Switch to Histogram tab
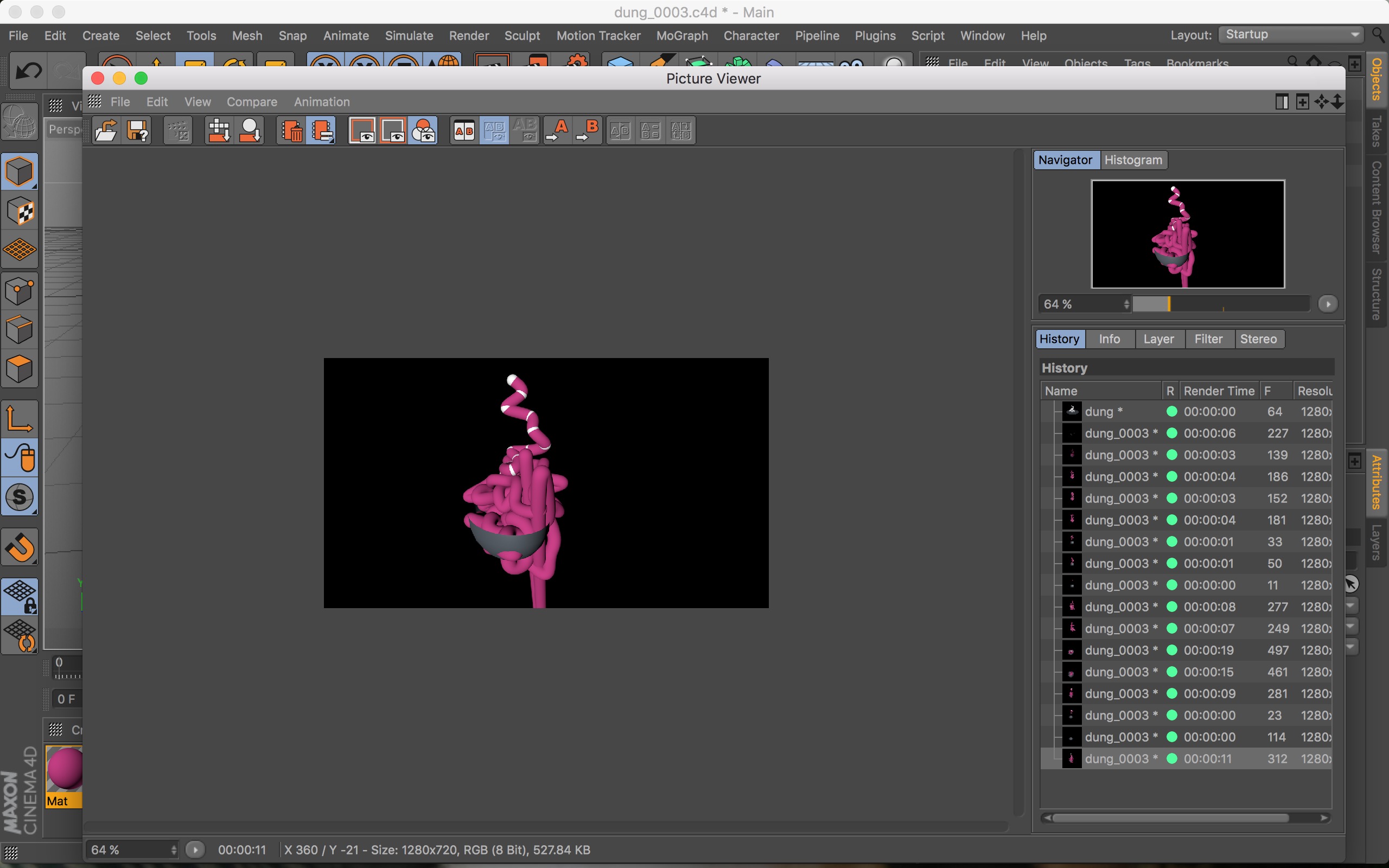This screenshot has height=868, width=1389. tap(1132, 160)
